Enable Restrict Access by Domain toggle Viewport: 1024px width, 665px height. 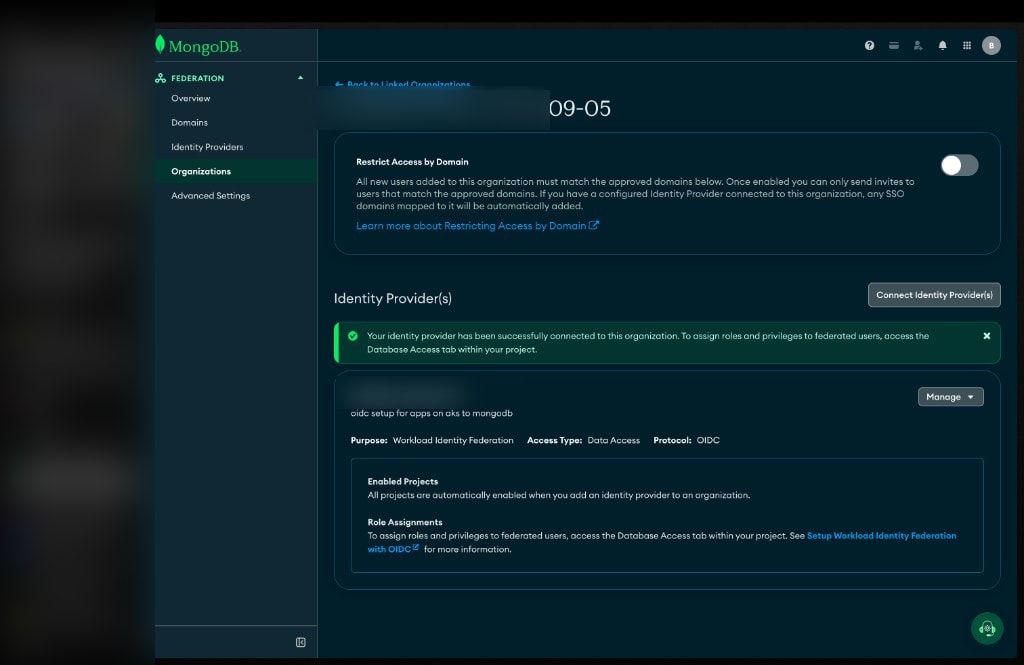[959, 165]
